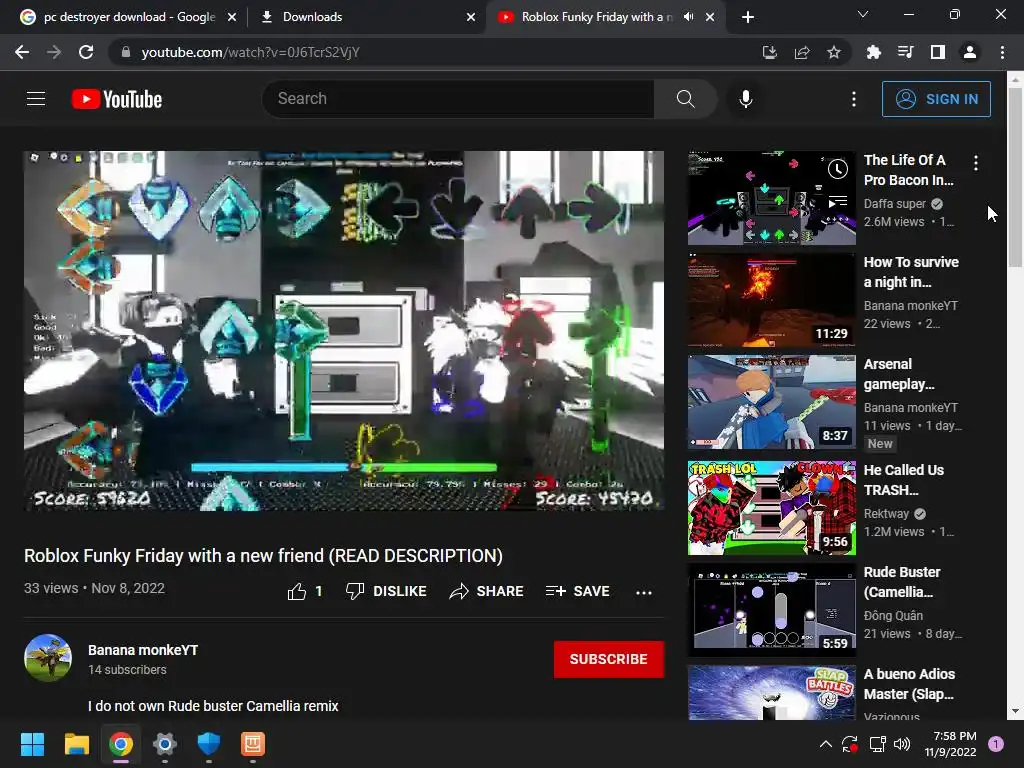Add Pro Bacon video to queue
1024x768 pixels.
pyautogui.click(x=837, y=202)
